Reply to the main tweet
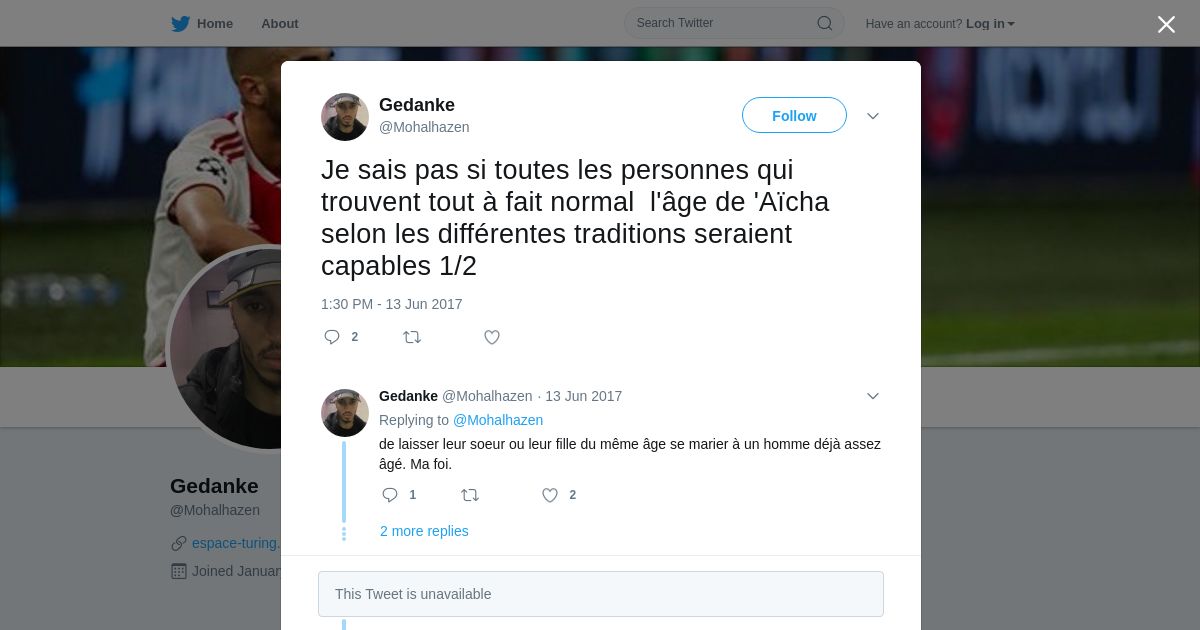 [332, 337]
